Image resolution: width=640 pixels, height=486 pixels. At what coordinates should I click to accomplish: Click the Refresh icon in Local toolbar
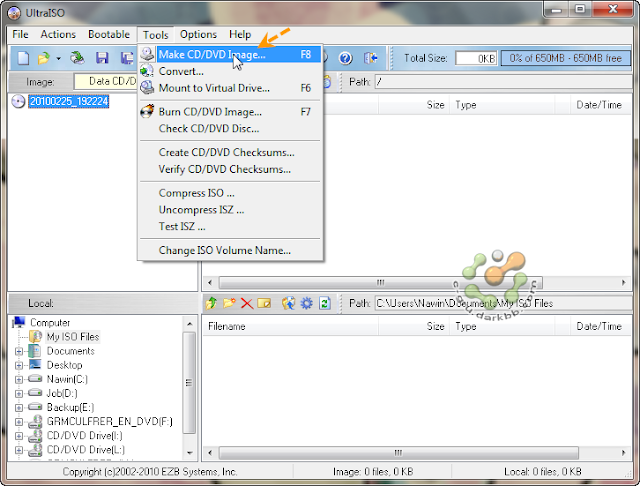325,303
